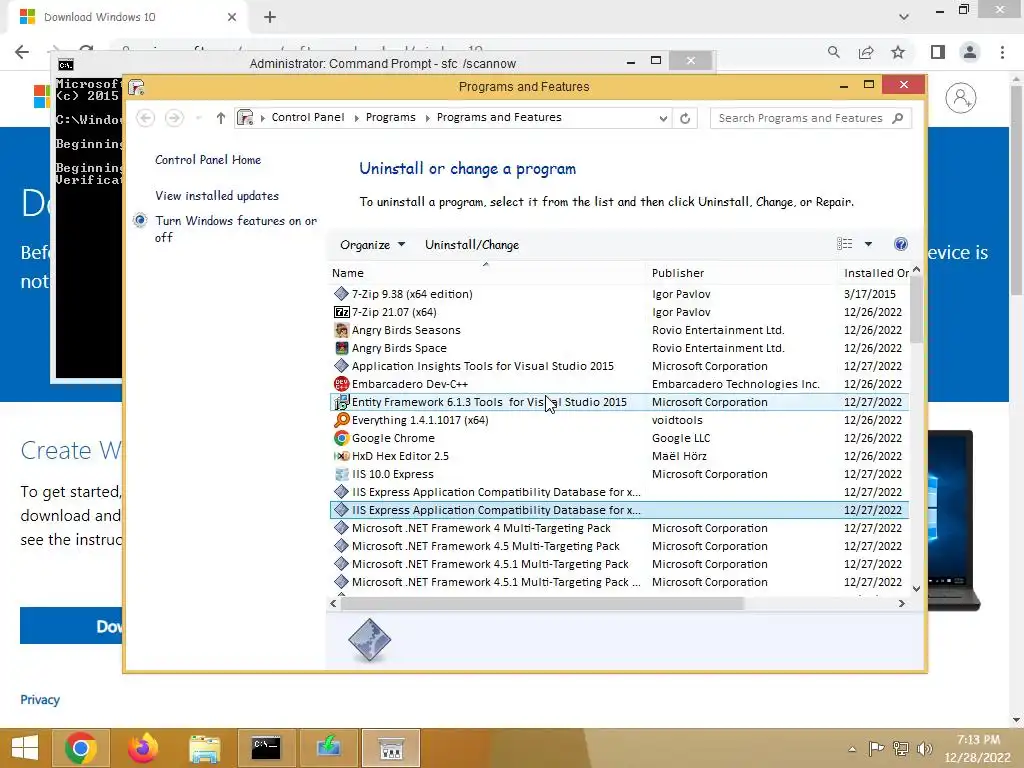This screenshot has width=1024, height=768.
Task: Click Control Panel breadcrumb item
Action: (308, 118)
